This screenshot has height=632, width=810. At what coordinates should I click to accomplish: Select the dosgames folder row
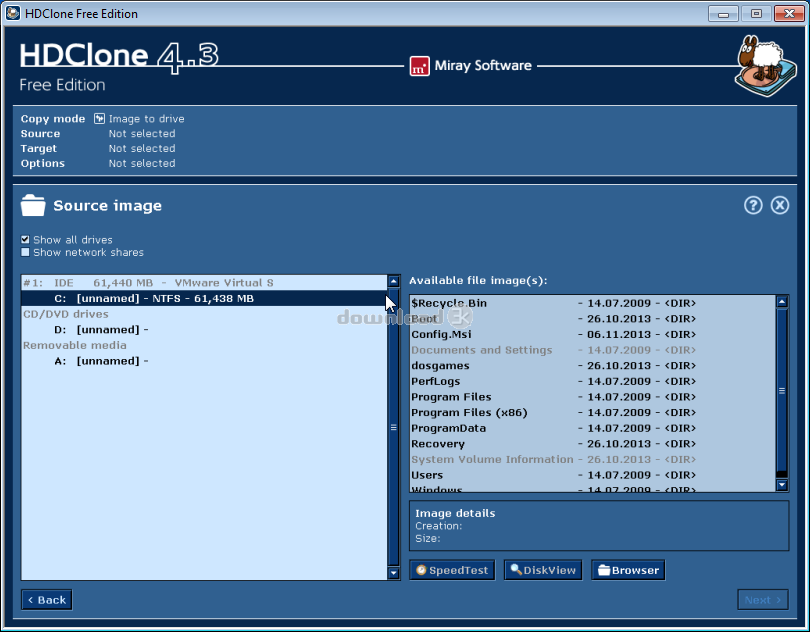(x=593, y=366)
